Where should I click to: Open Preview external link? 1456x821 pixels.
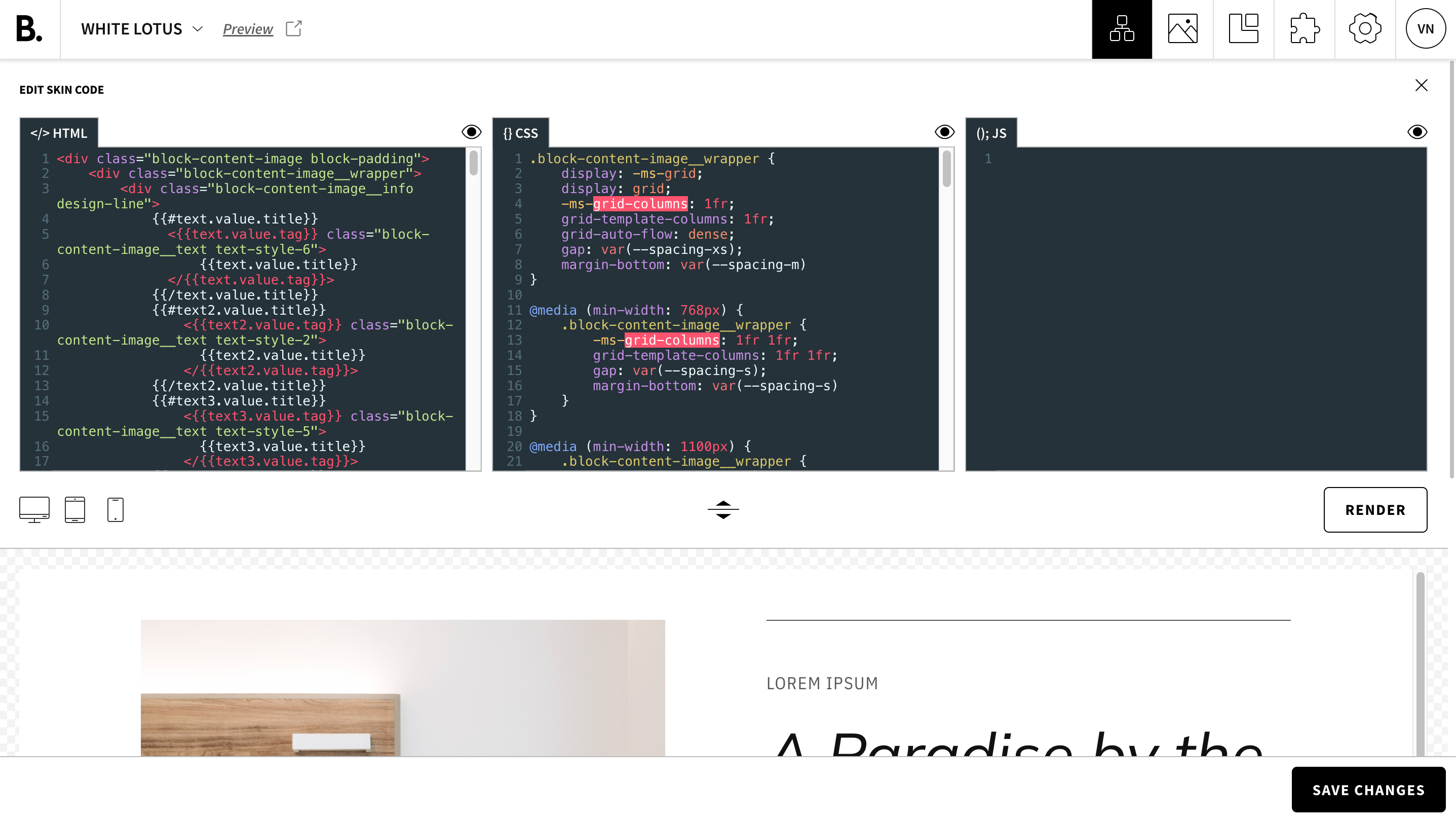tap(263, 29)
